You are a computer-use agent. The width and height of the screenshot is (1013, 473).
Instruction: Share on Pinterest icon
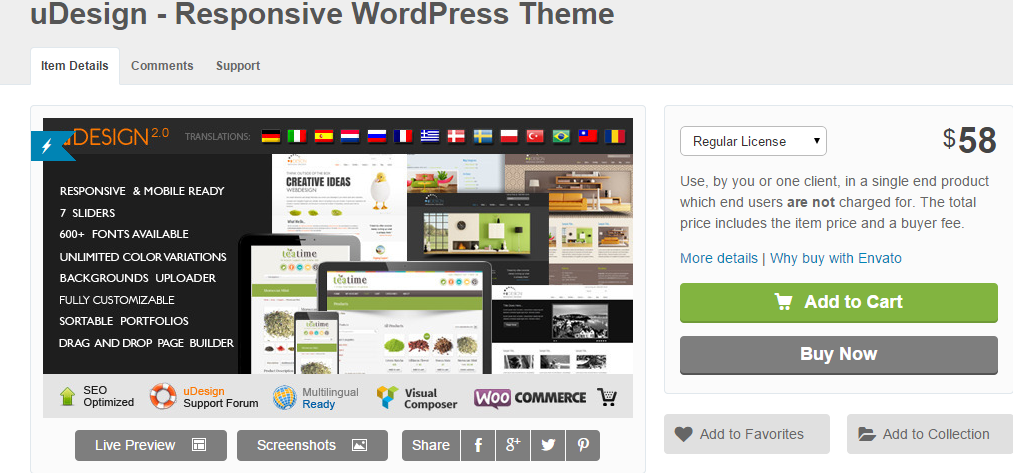(x=582, y=445)
